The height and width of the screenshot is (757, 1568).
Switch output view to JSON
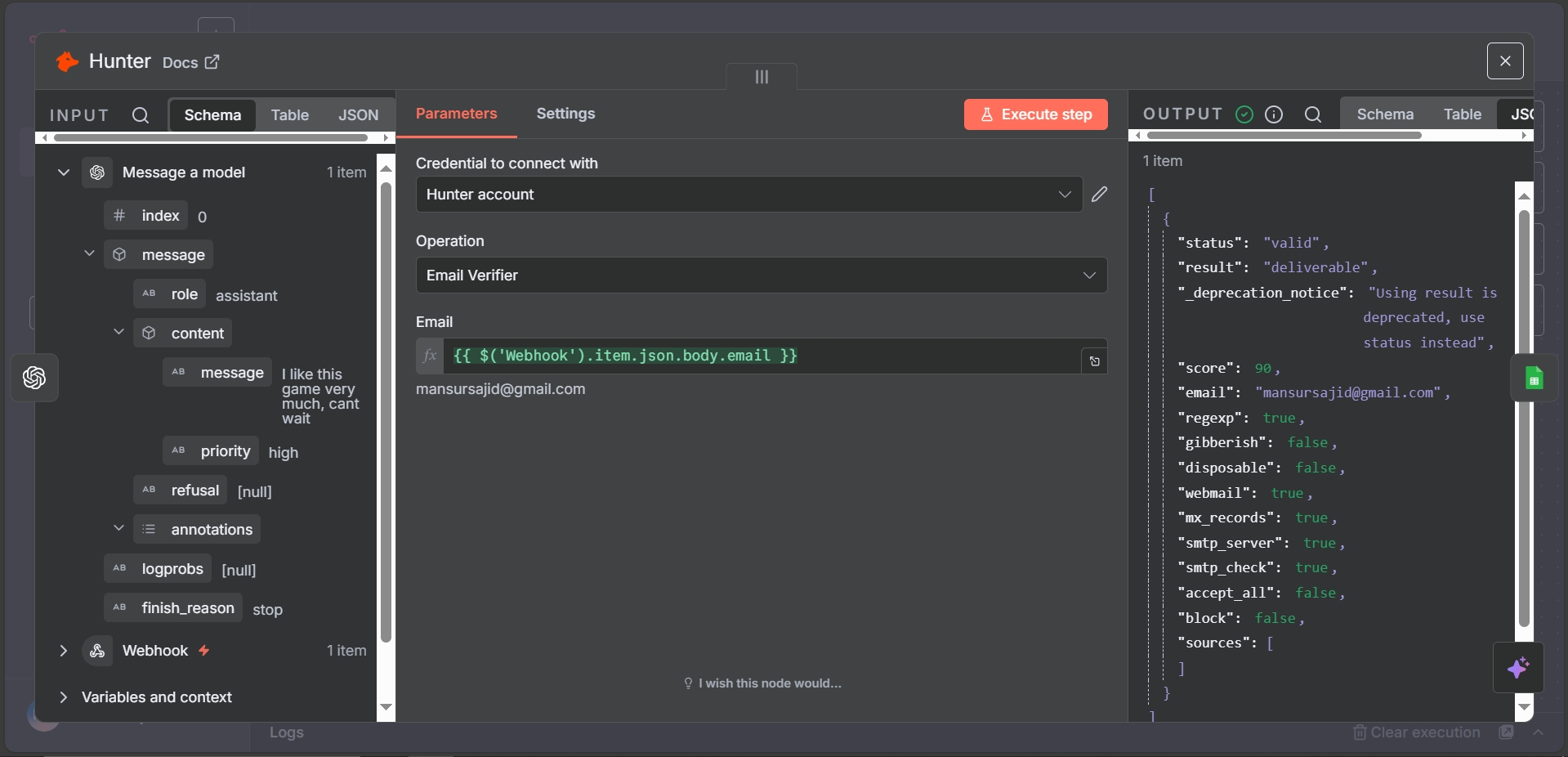[x=1518, y=114]
